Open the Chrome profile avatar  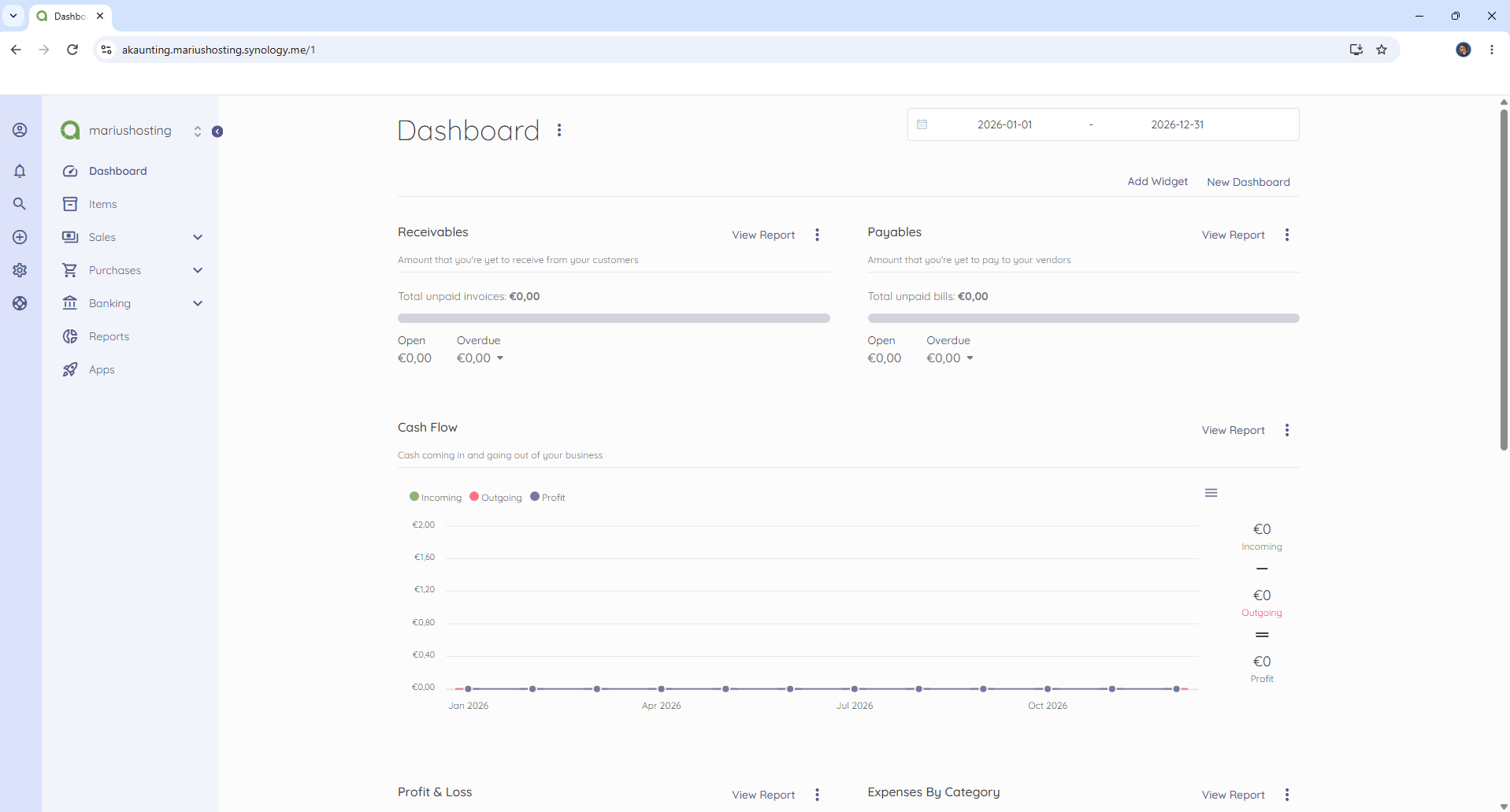pyautogui.click(x=1464, y=50)
